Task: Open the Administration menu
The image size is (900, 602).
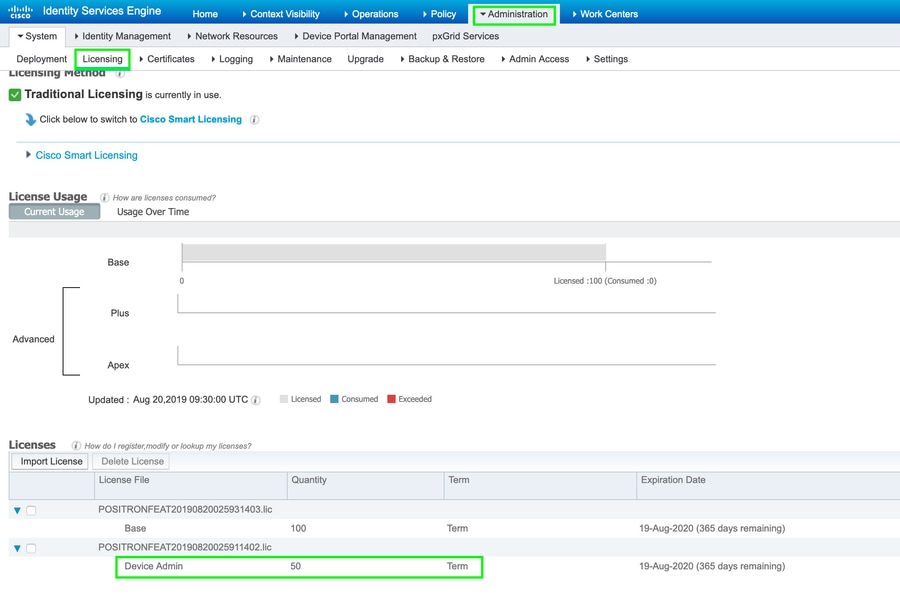Action: coord(514,14)
